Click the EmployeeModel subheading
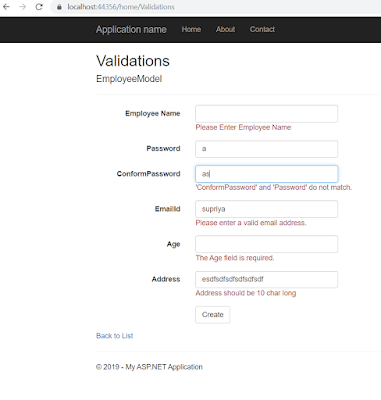Viewport: 381px width, 400px height. coord(129,79)
